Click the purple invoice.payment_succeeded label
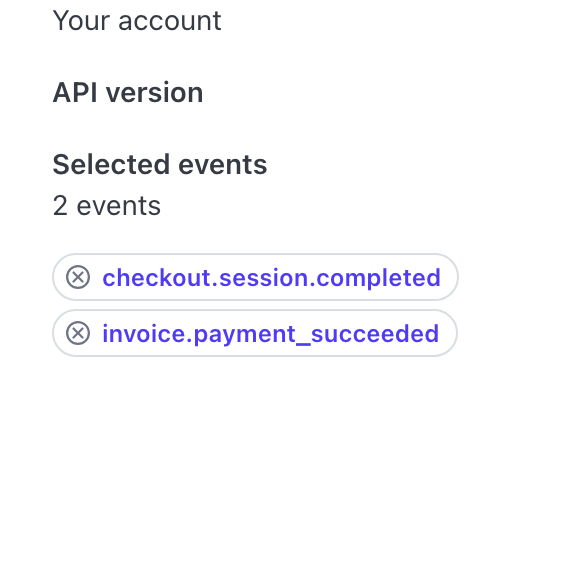This screenshot has width=580, height=580. point(271,334)
